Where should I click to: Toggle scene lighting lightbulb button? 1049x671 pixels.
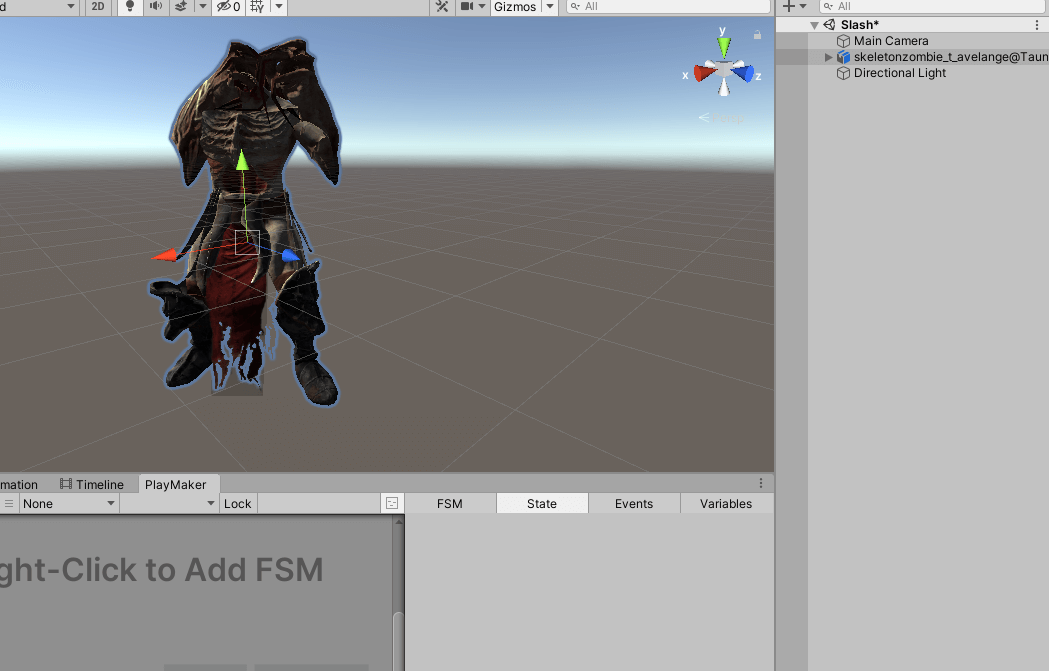tap(130, 7)
